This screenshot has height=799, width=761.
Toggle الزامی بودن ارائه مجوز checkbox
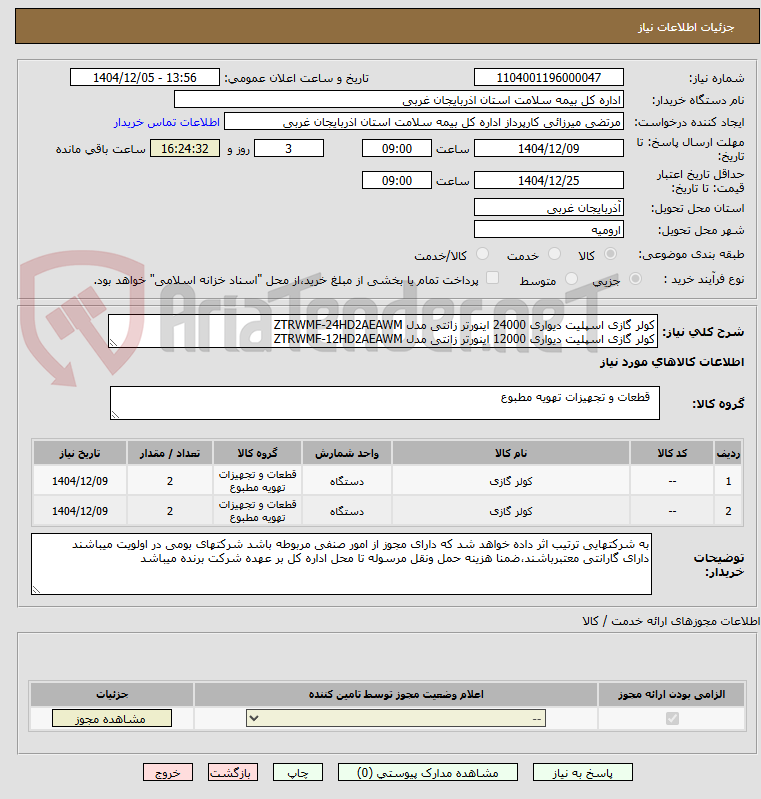click(672, 718)
